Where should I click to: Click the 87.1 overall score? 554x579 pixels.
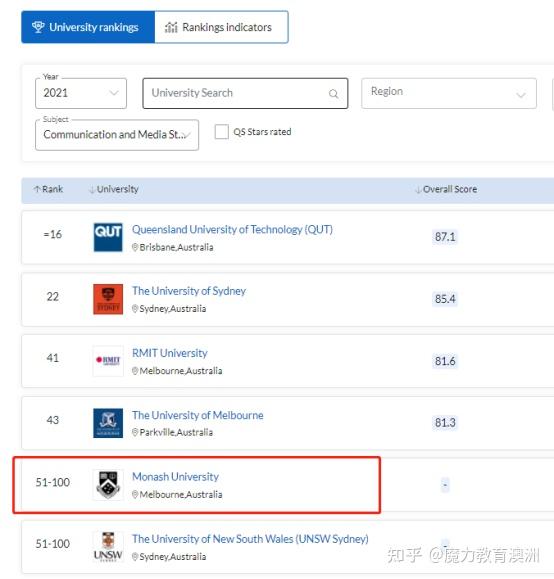click(445, 237)
